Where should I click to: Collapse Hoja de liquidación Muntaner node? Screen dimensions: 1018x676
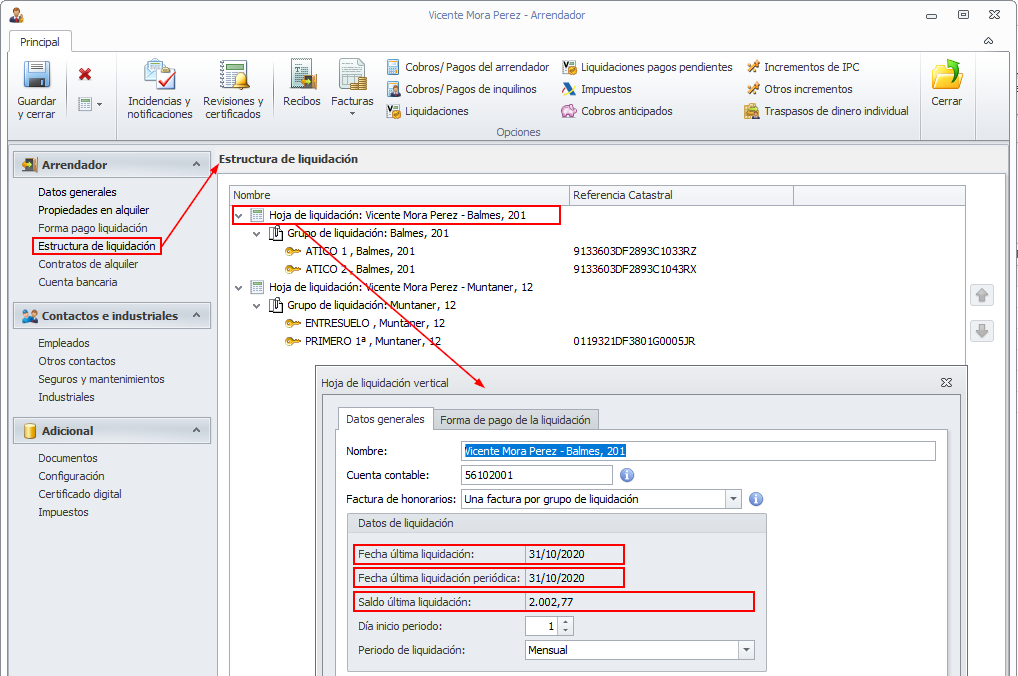[x=238, y=288]
